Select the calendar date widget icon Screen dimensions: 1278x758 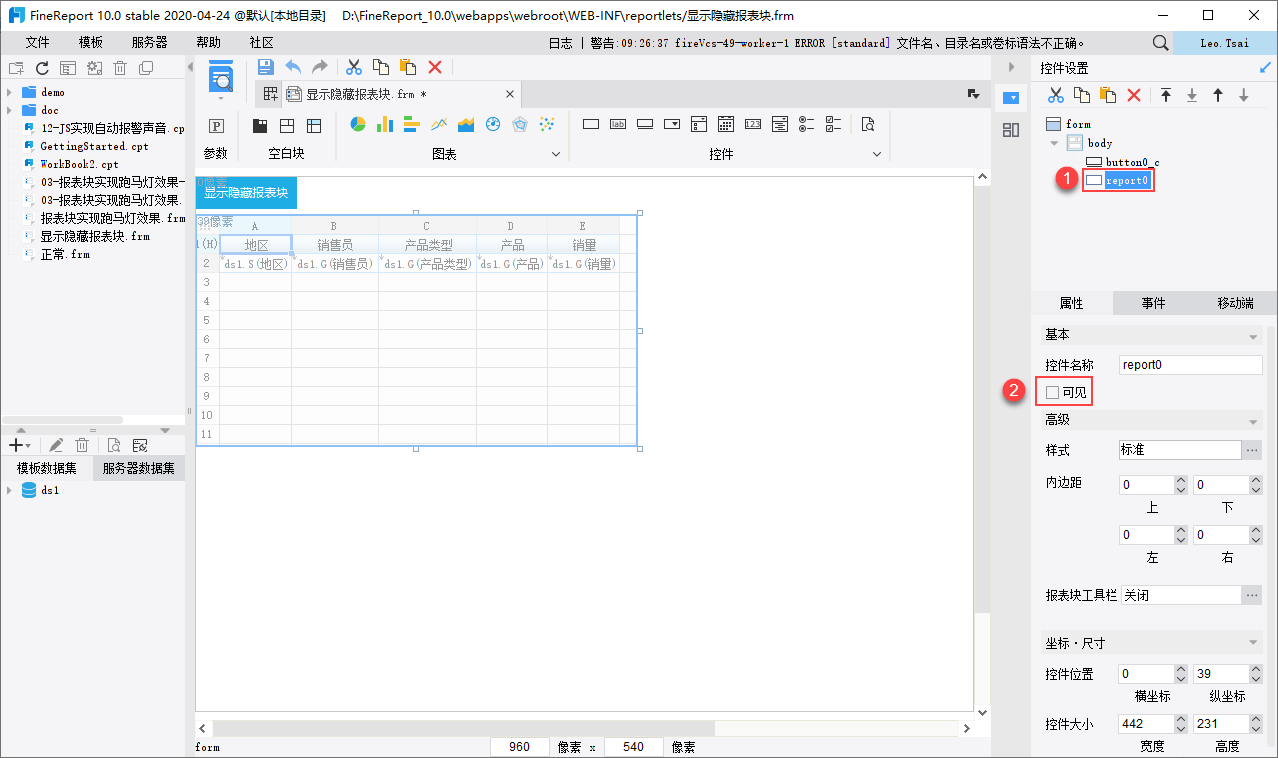(726, 124)
